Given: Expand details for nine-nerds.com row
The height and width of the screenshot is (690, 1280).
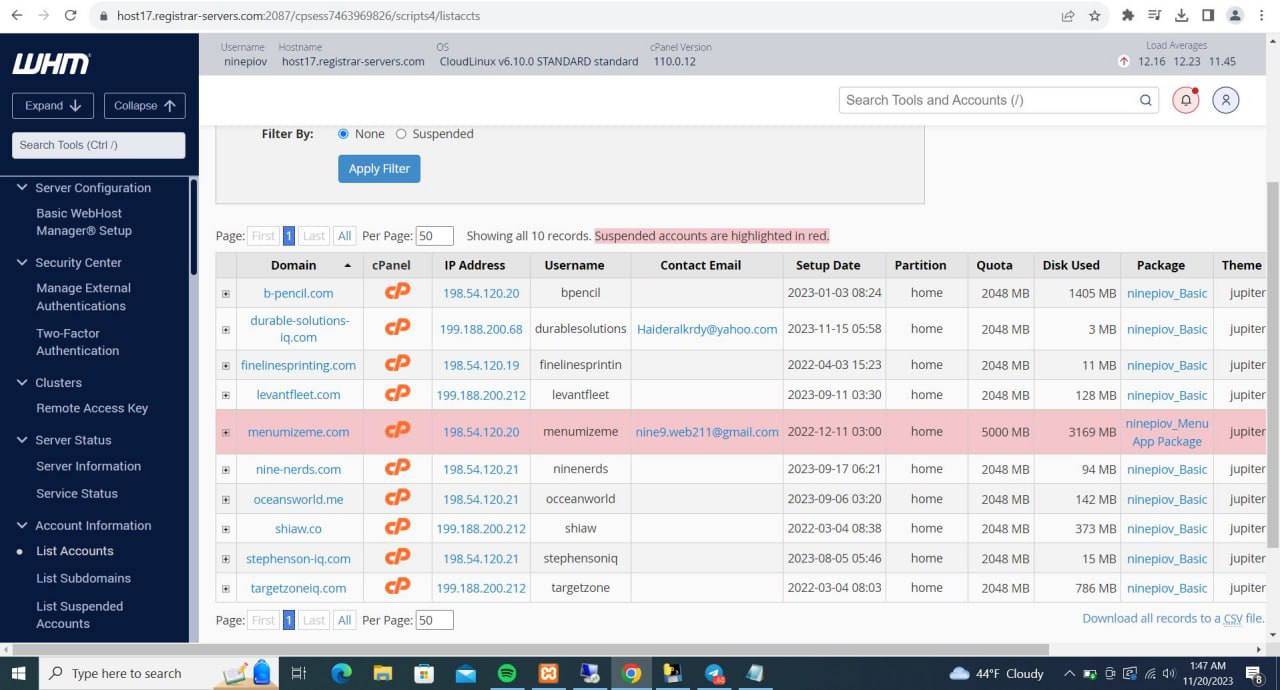Looking at the screenshot, I should pyautogui.click(x=225, y=470).
